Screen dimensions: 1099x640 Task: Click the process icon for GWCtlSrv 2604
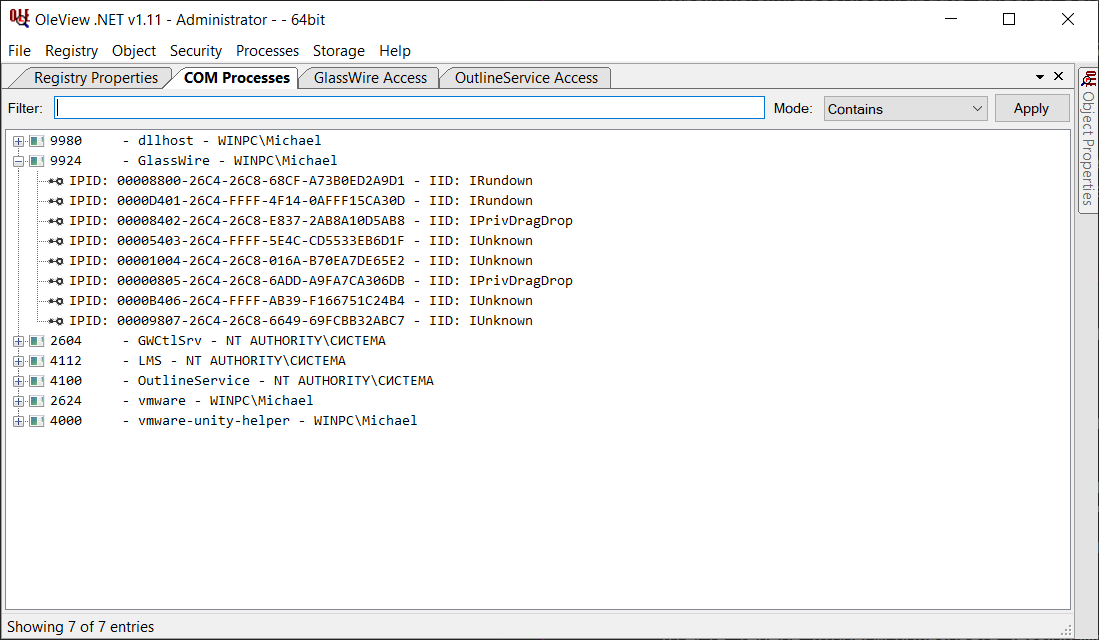[36, 341]
